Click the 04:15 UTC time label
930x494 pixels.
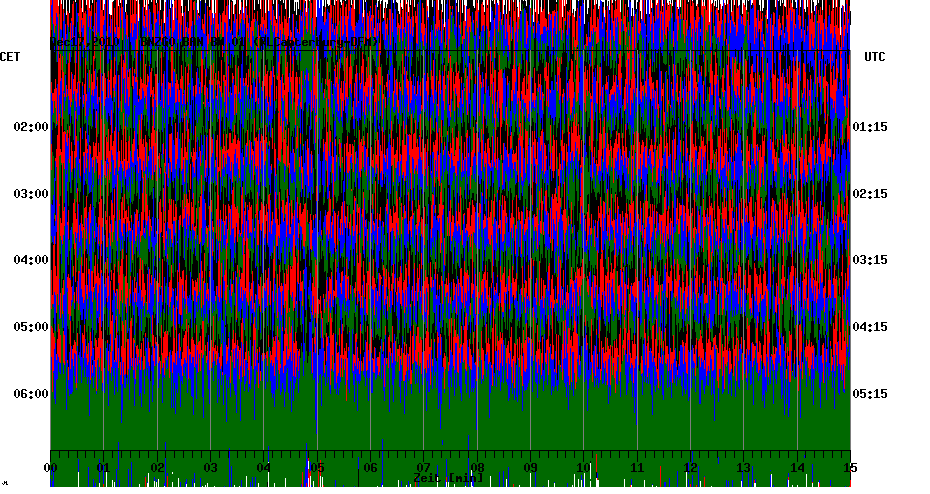coord(870,326)
